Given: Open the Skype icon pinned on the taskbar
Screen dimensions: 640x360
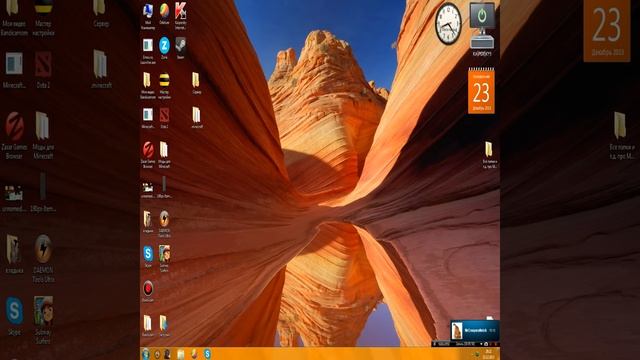Looking at the screenshot, I should tap(207, 354).
